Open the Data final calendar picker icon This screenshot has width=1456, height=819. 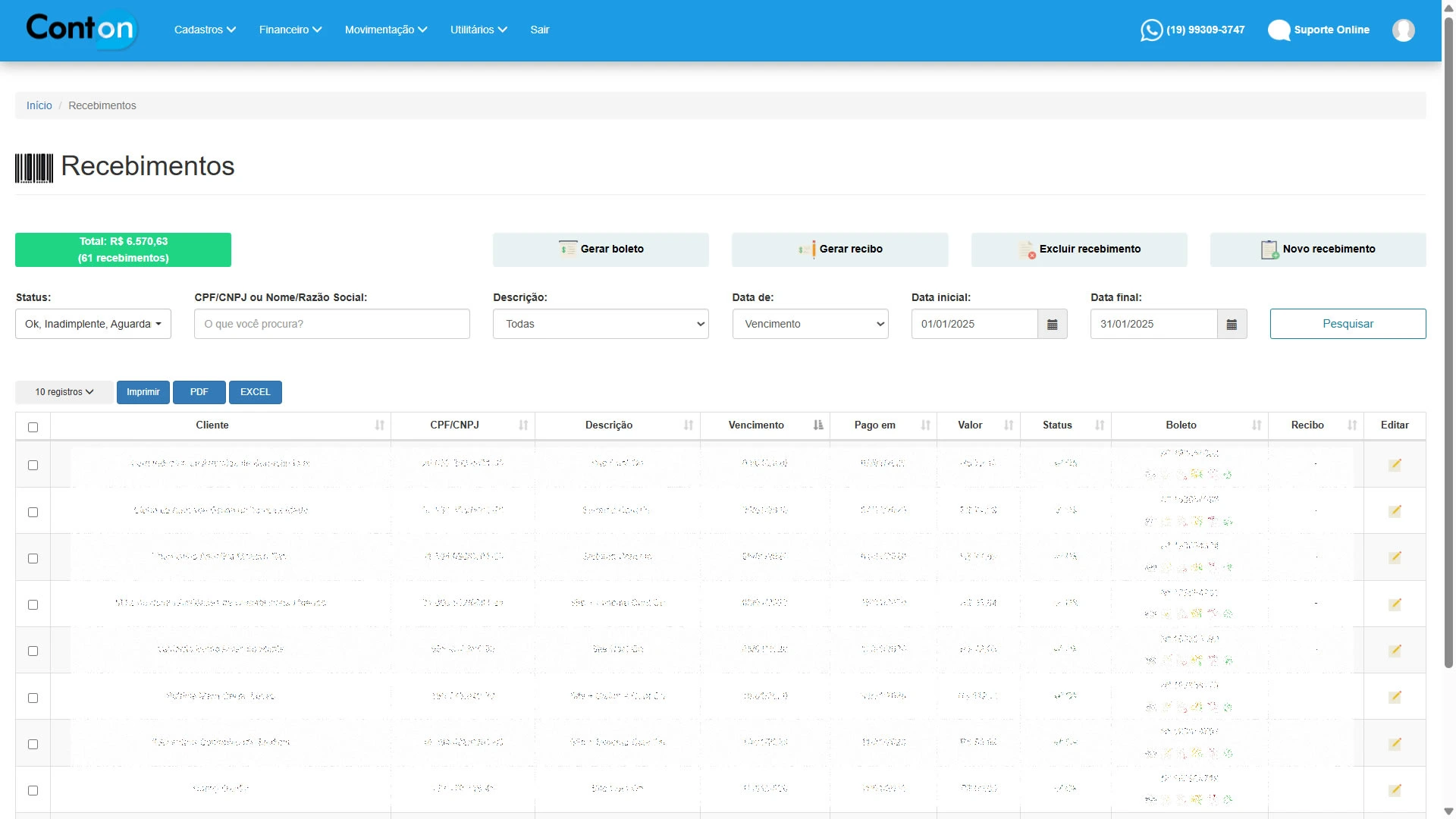(x=1232, y=325)
